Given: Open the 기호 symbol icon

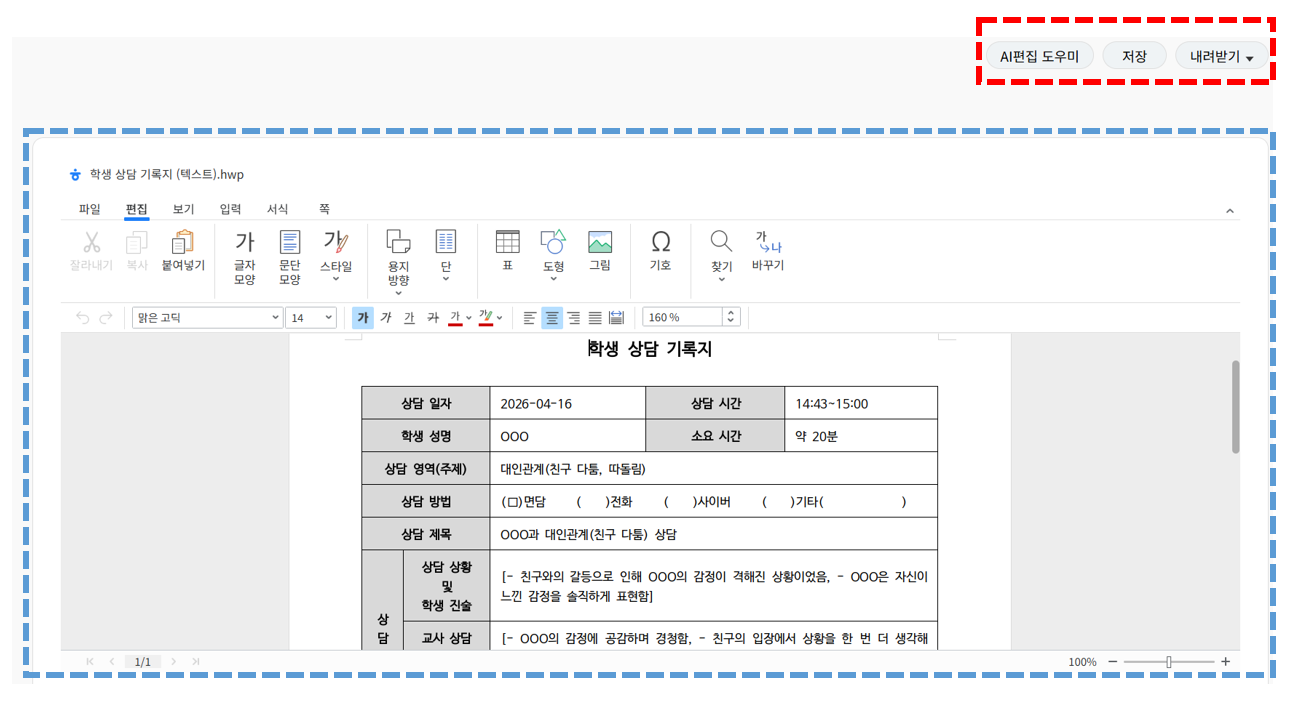Looking at the screenshot, I should 660,250.
